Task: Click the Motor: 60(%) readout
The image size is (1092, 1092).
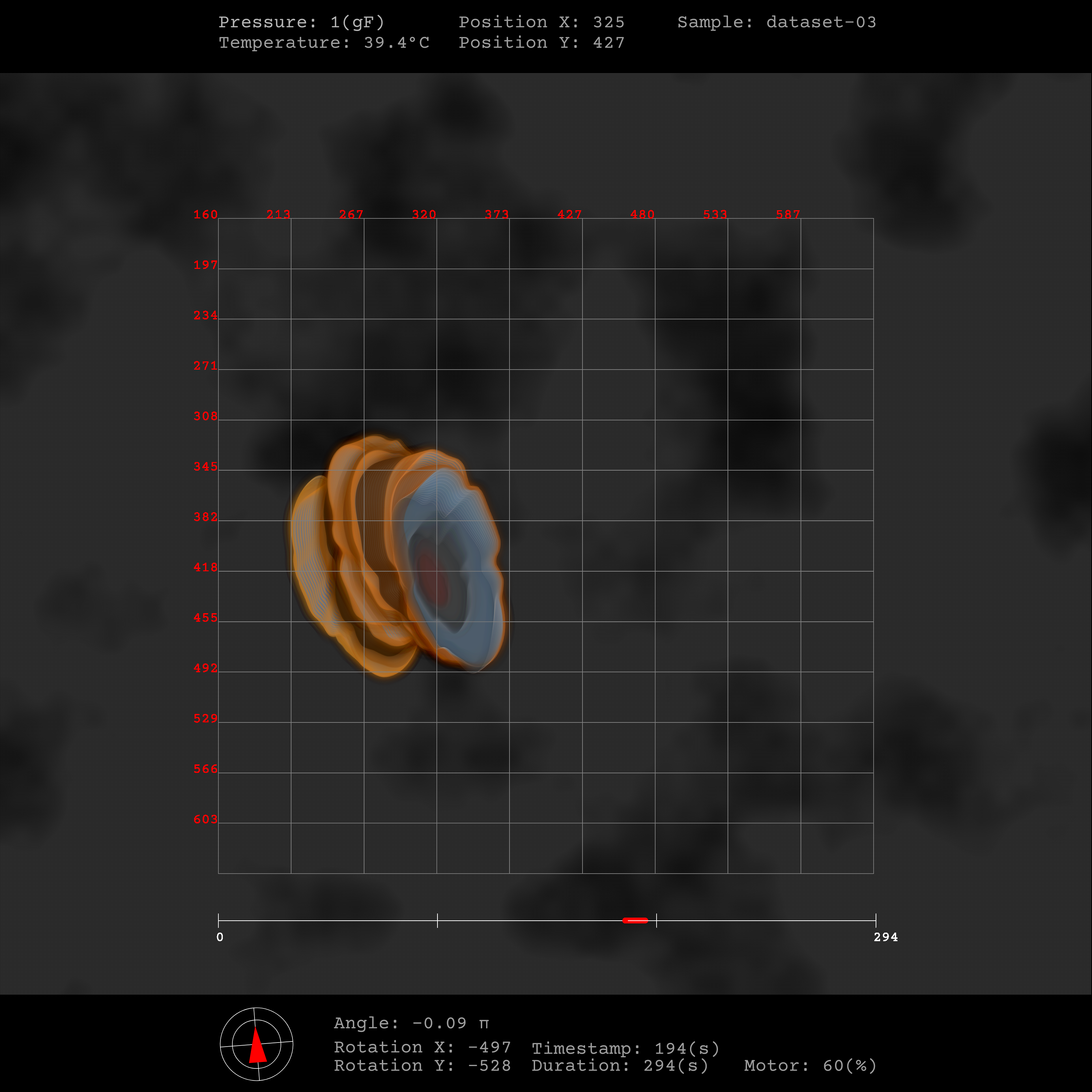Action: [810, 1065]
